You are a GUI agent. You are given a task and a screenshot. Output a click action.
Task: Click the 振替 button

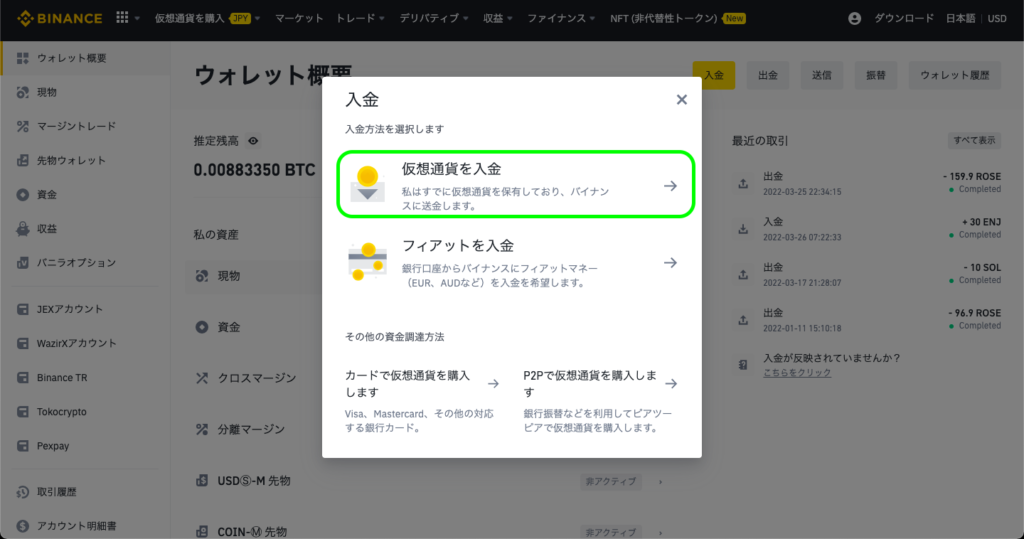(x=876, y=75)
